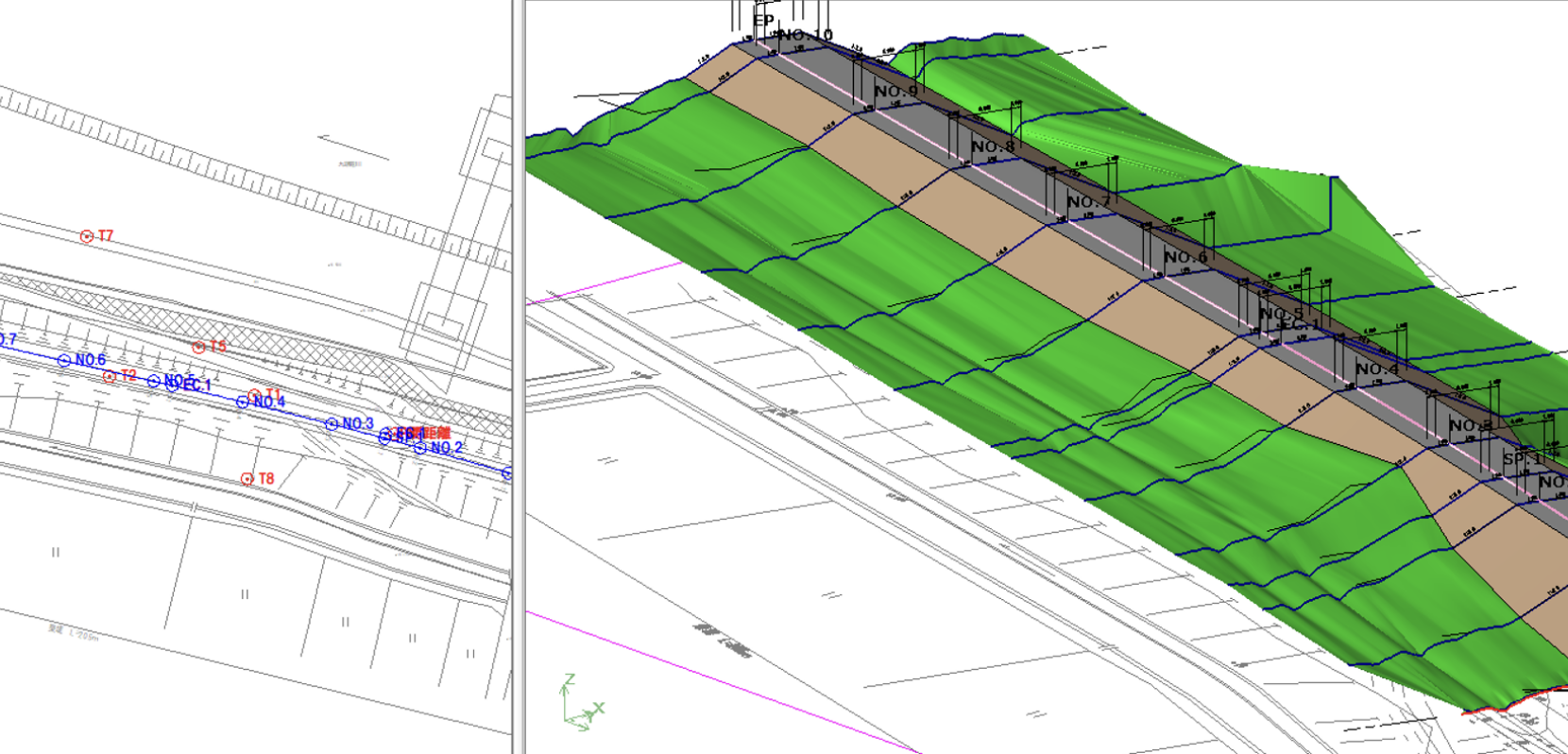Image resolution: width=1568 pixels, height=754 pixels.
Task: Click the EC.1 label in plan view
Action: tap(196, 386)
